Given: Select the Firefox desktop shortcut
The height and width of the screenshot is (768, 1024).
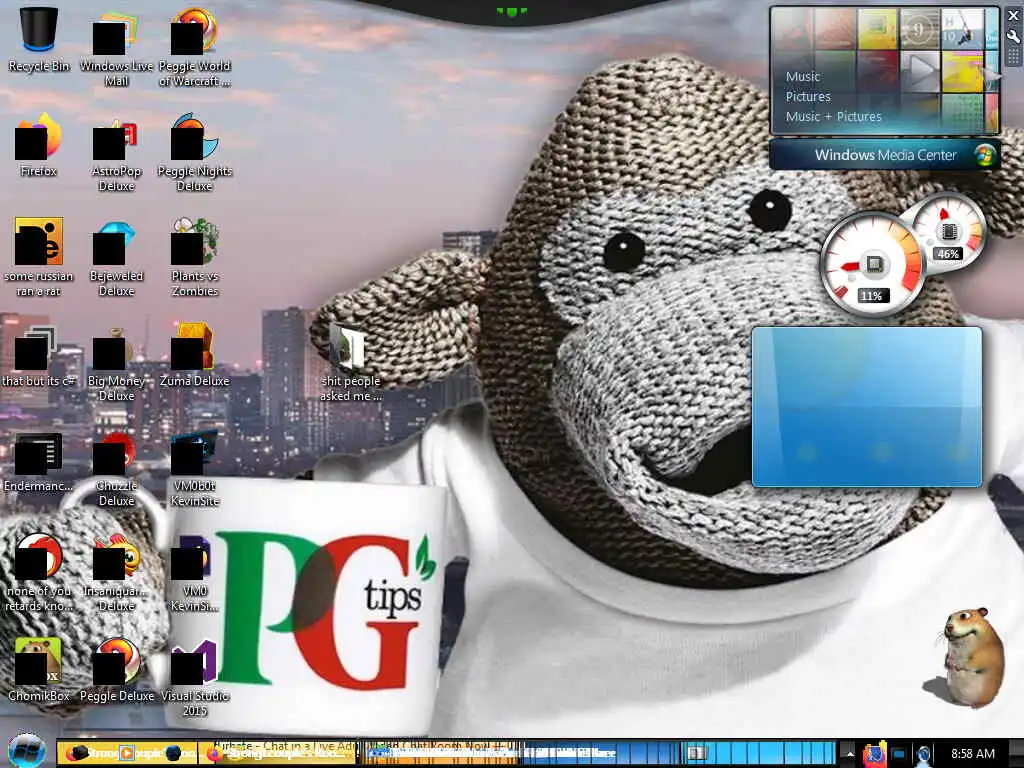Looking at the screenshot, I should click(39, 145).
